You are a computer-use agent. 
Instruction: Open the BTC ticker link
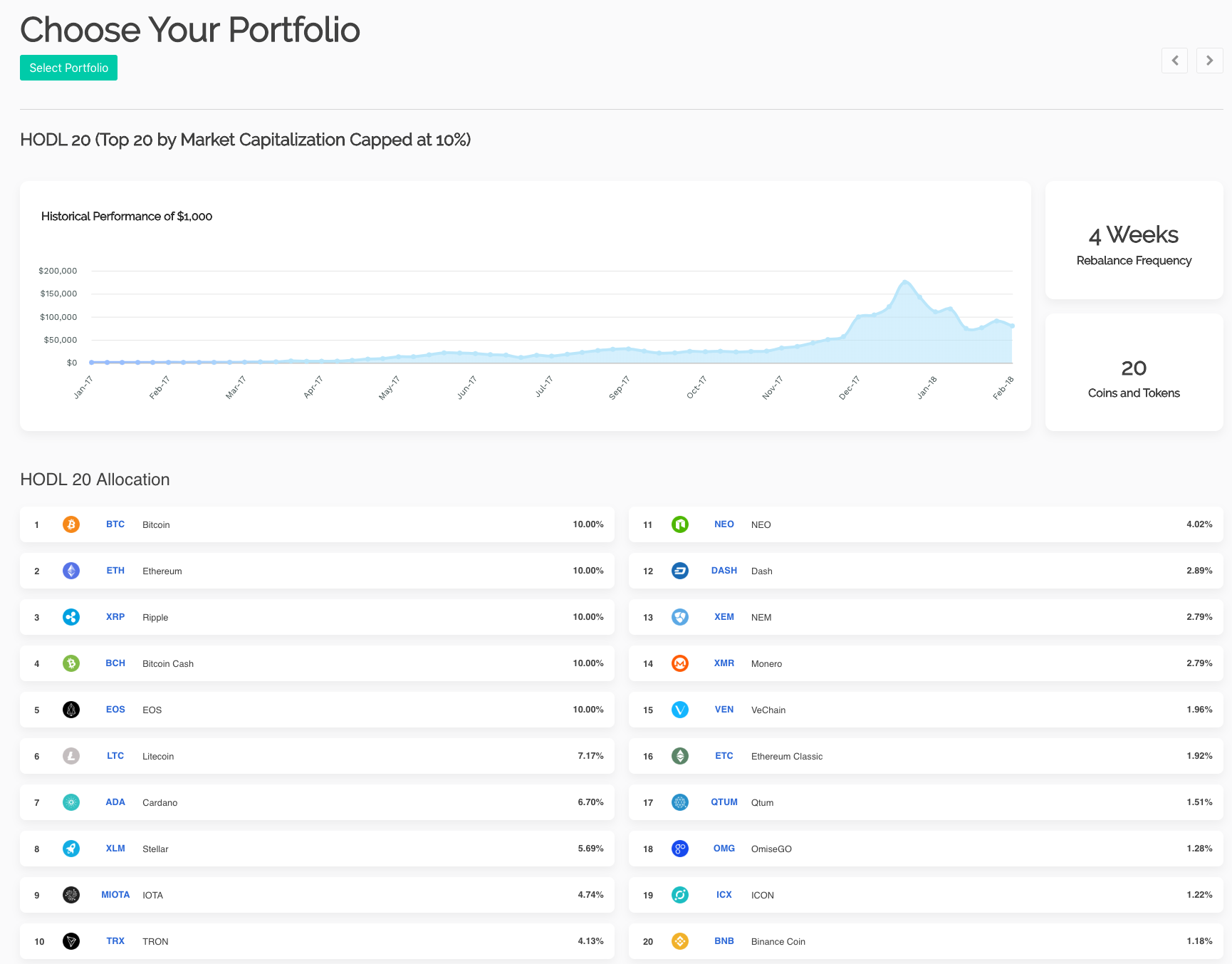pos(115,524)
